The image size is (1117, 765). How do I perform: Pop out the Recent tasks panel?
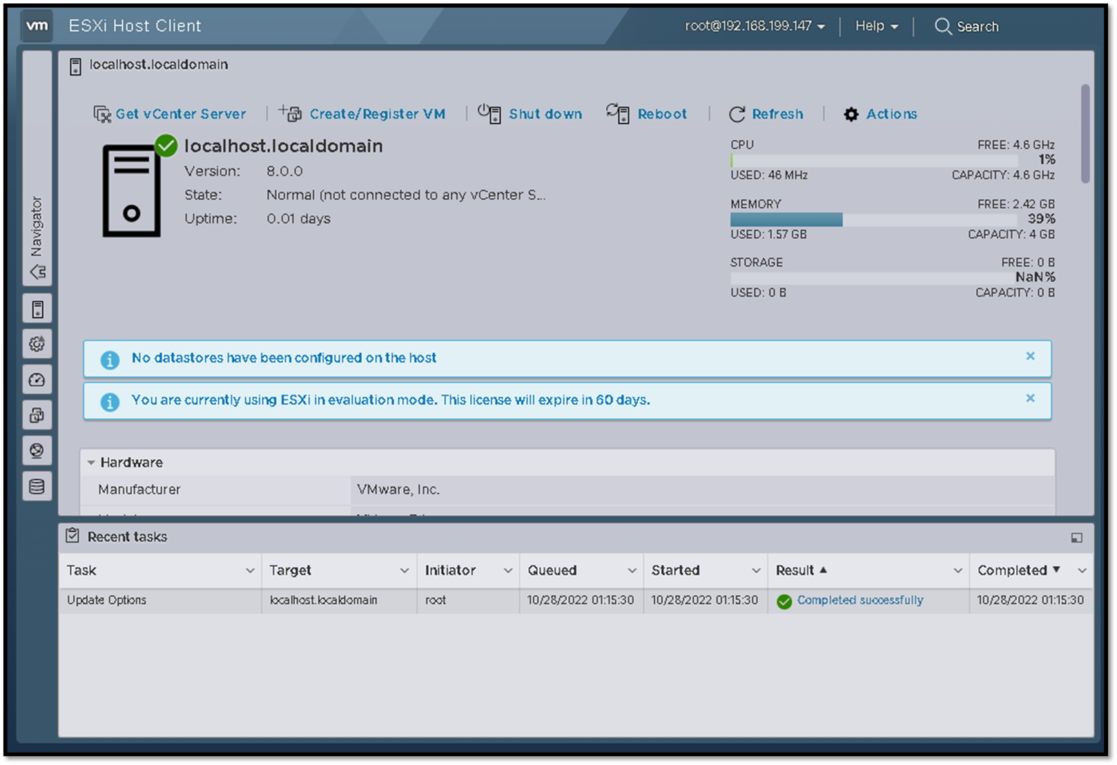1077,537
